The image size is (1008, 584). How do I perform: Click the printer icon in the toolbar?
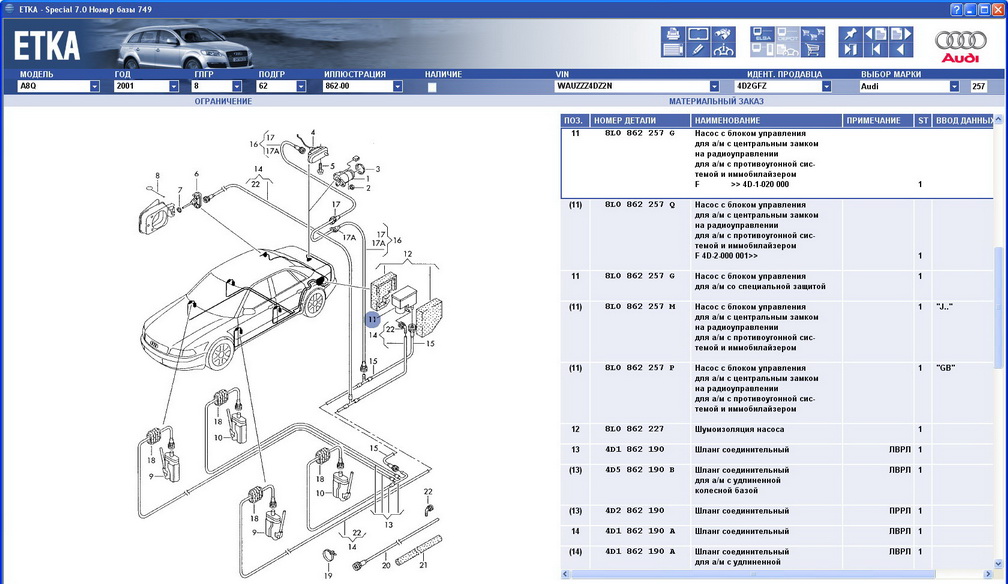click(x=673, y=33)
